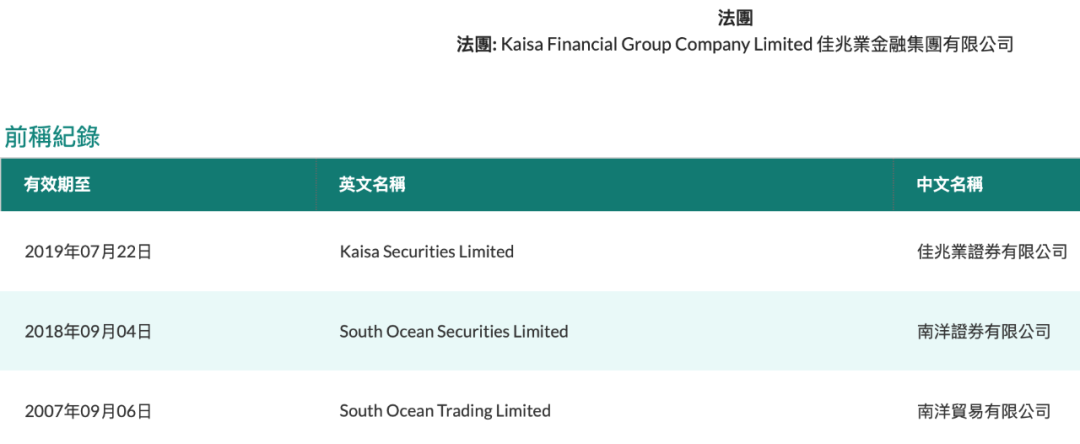Select the 2019年07月22日 date cell
The height and width of the screenshot is (444, 1080).
(88, 252)
